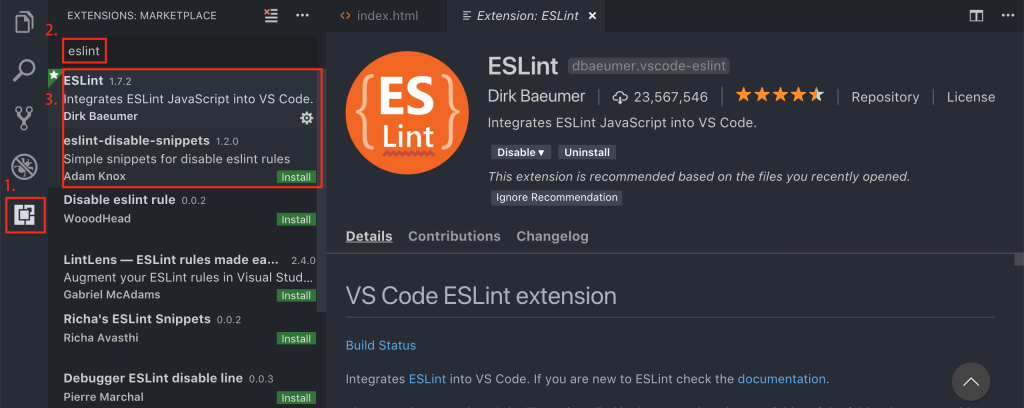Screen dimensions: 1024x408
Task: Install Disable eslint rule extension
Action: pos(296,219)
